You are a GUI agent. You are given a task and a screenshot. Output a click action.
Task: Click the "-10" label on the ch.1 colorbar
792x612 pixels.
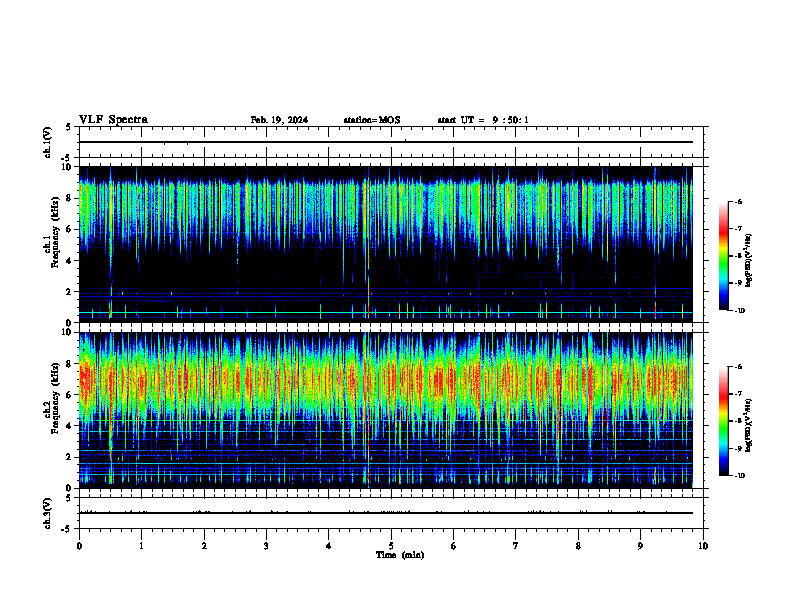739,311
